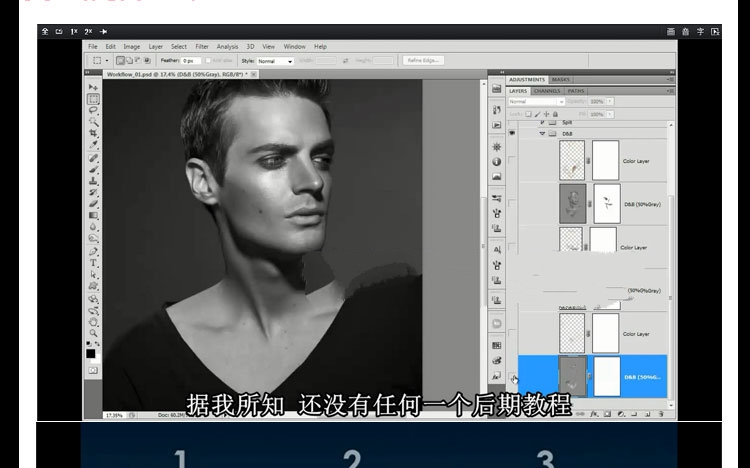Select the 3D Rotate tool
This screenshot has height=468, width=750.
tap(93, 299)
